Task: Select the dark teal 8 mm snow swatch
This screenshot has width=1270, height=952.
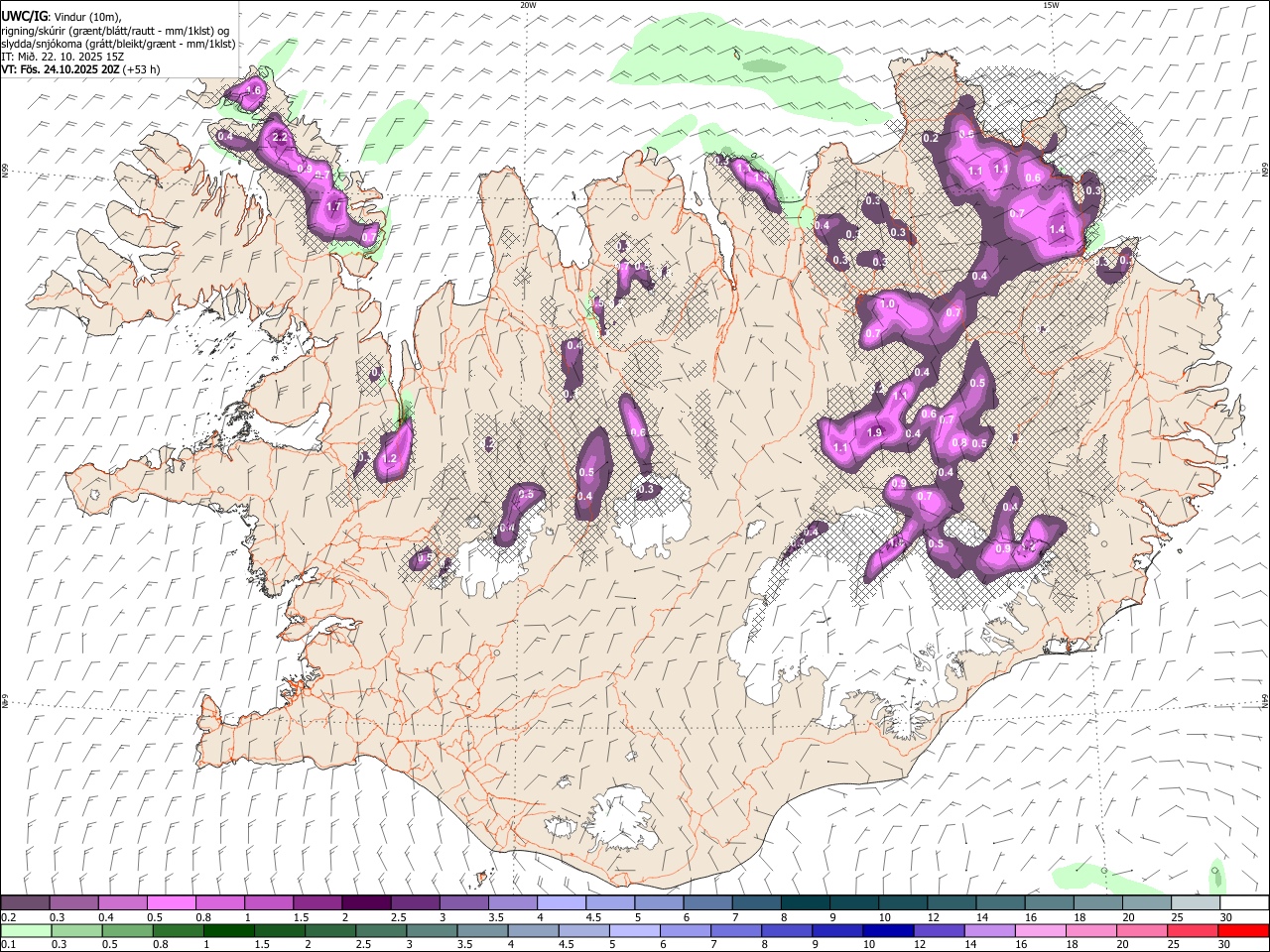Action: click(805, 902)
